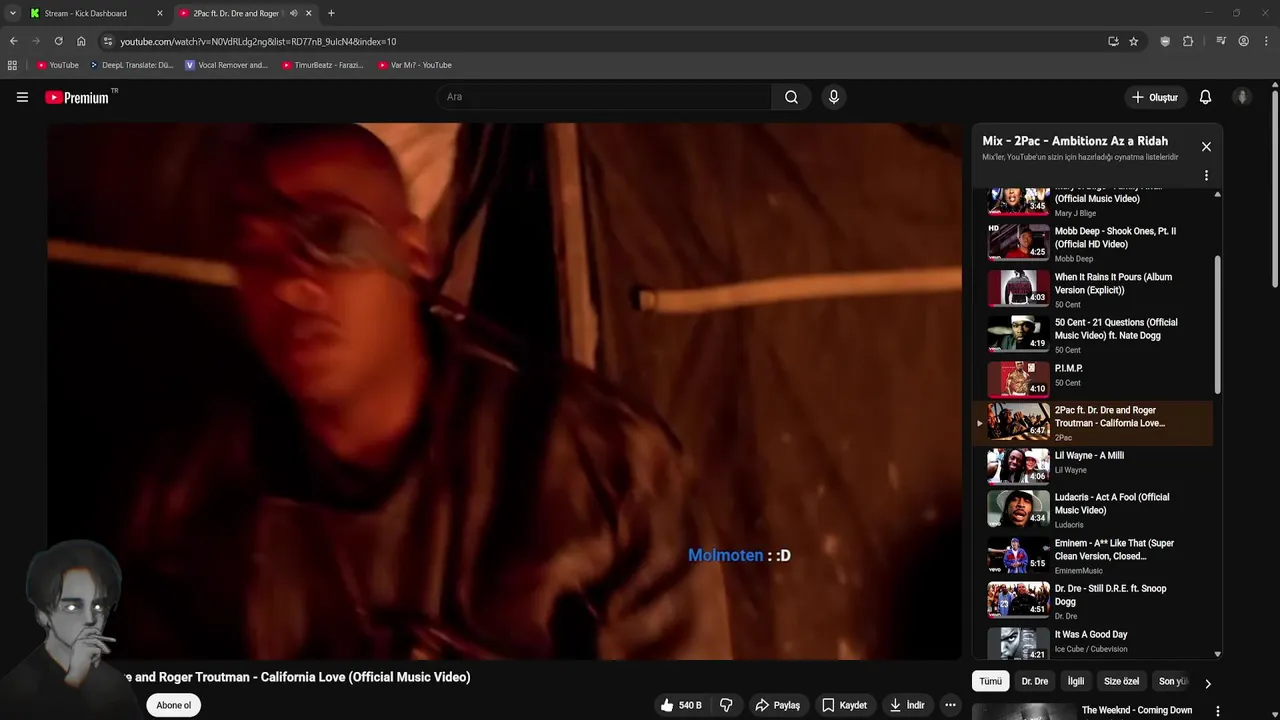
Task: Play It Was A Good Day
Action: (x=1092, y=642)
